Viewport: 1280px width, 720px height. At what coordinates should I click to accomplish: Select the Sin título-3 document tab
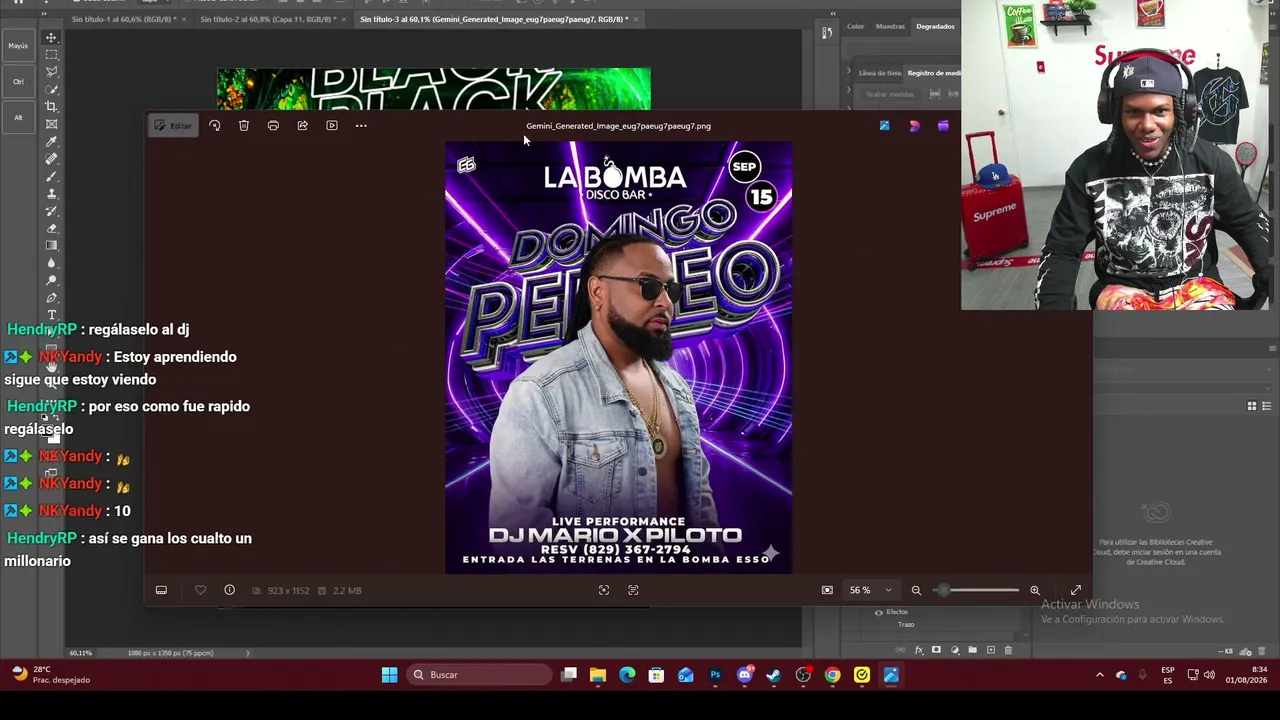tap(494, 19)
